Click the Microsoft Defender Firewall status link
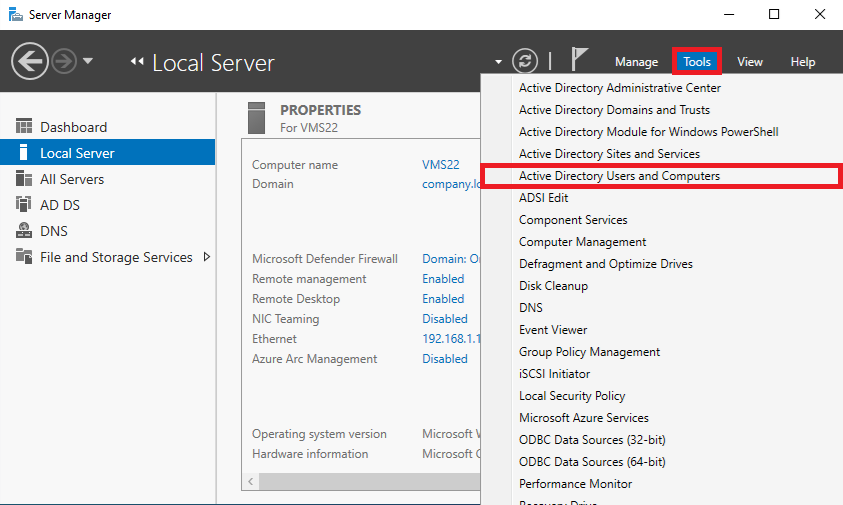Screen dimensions: 843x505 click(x=451, y=259)
